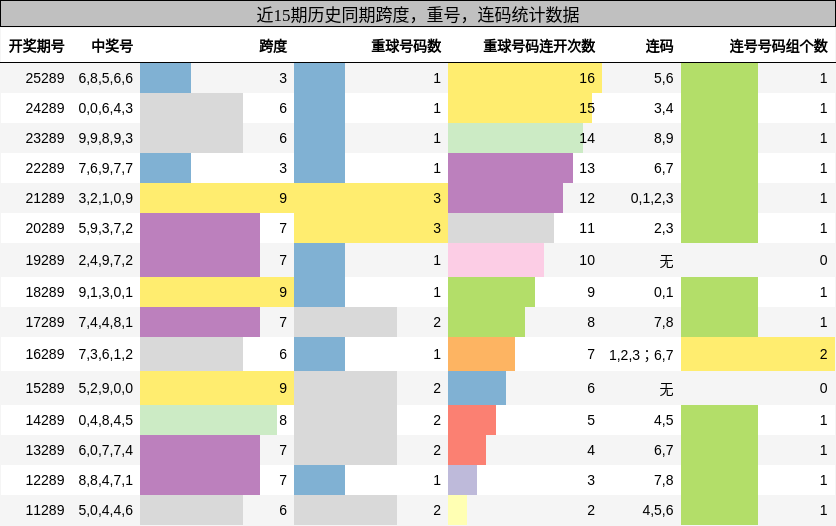Select period number 24289
The width and height of the screenshot is (836, 526).
pyautogui.click(x=45, y=108)
